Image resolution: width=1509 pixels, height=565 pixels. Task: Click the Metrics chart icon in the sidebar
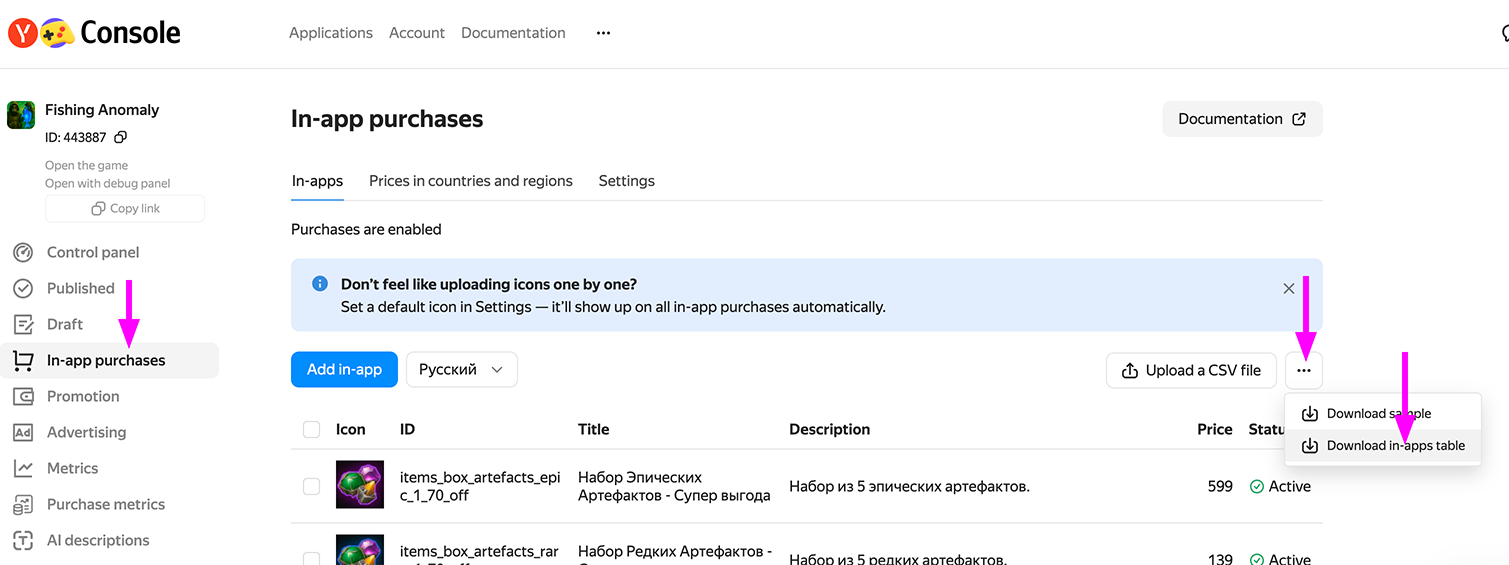(x=23, y=469)
